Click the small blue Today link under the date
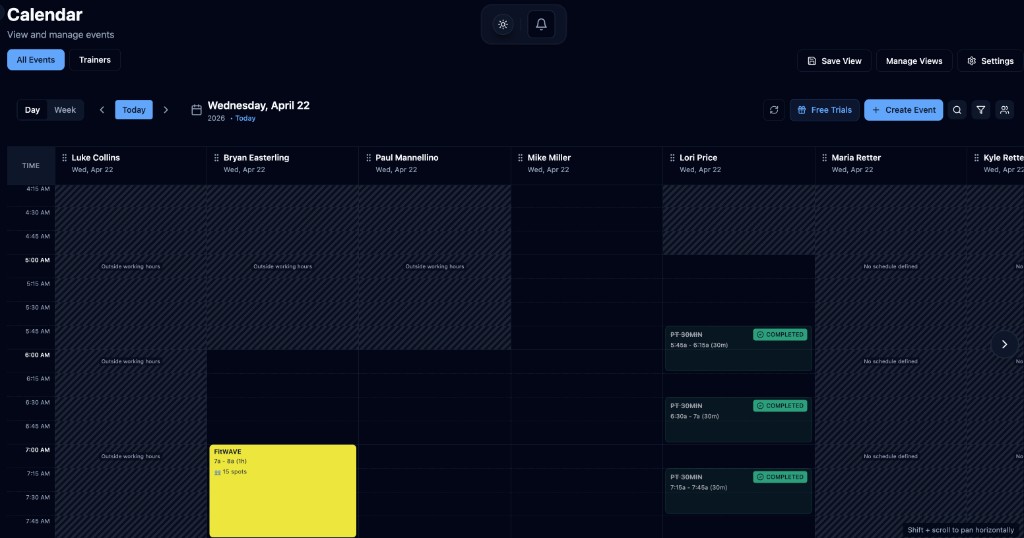The width and height of the screenshot is (1024, 538). pyautogui.click(x=246, y=118)
